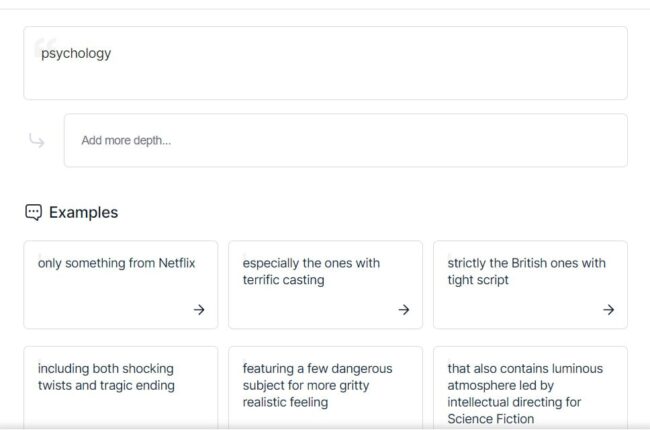This screenshot has width=650, height=430.
Task: Click the empty right end of the depth field
Action: tap(560, 140)
